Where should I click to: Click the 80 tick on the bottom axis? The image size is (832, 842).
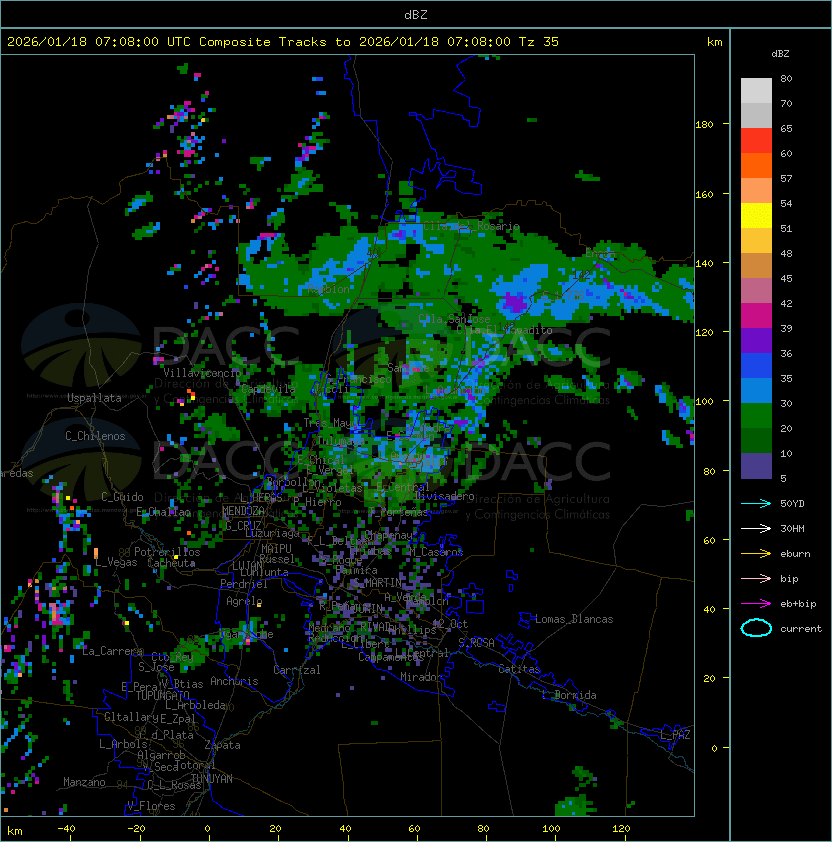pyautogui.click(x=483, y=829)
